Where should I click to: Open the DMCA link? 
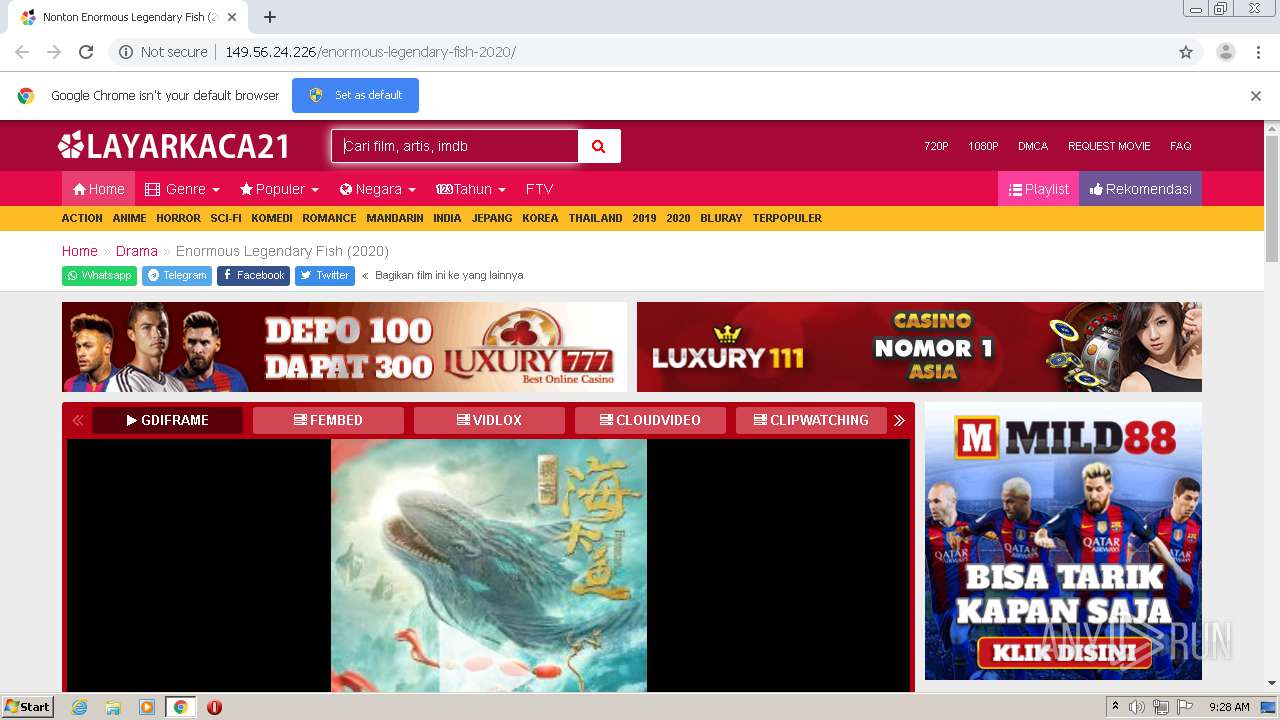coord(1033,146)
